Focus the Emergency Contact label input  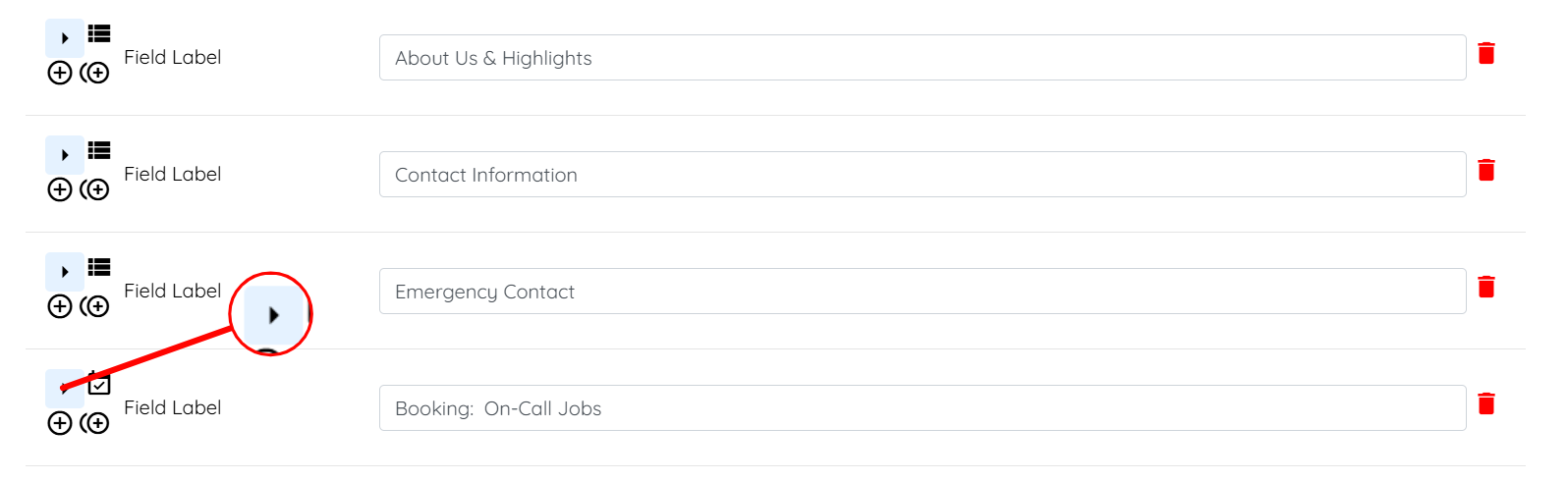coord(922,292)
